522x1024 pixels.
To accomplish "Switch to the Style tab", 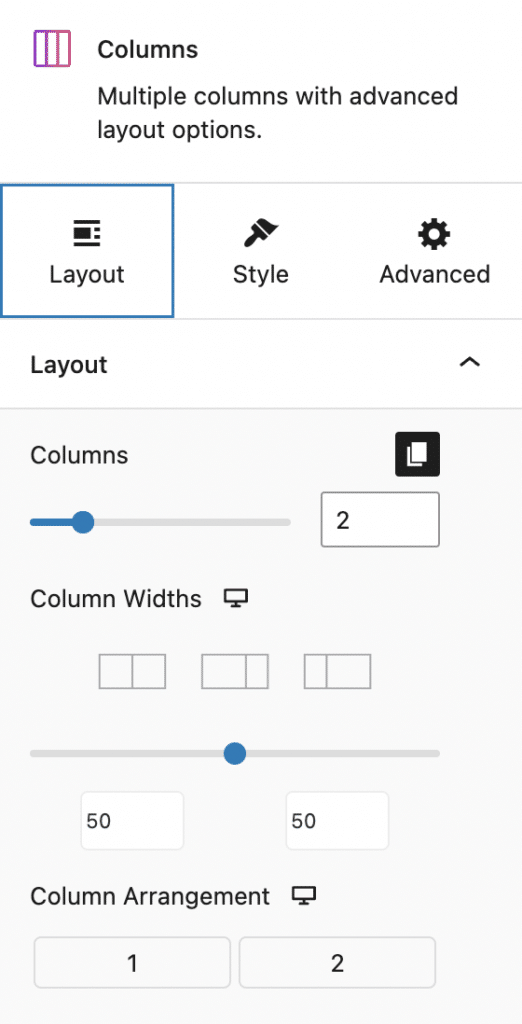I will pyautogui.click(x=261, y=251).
